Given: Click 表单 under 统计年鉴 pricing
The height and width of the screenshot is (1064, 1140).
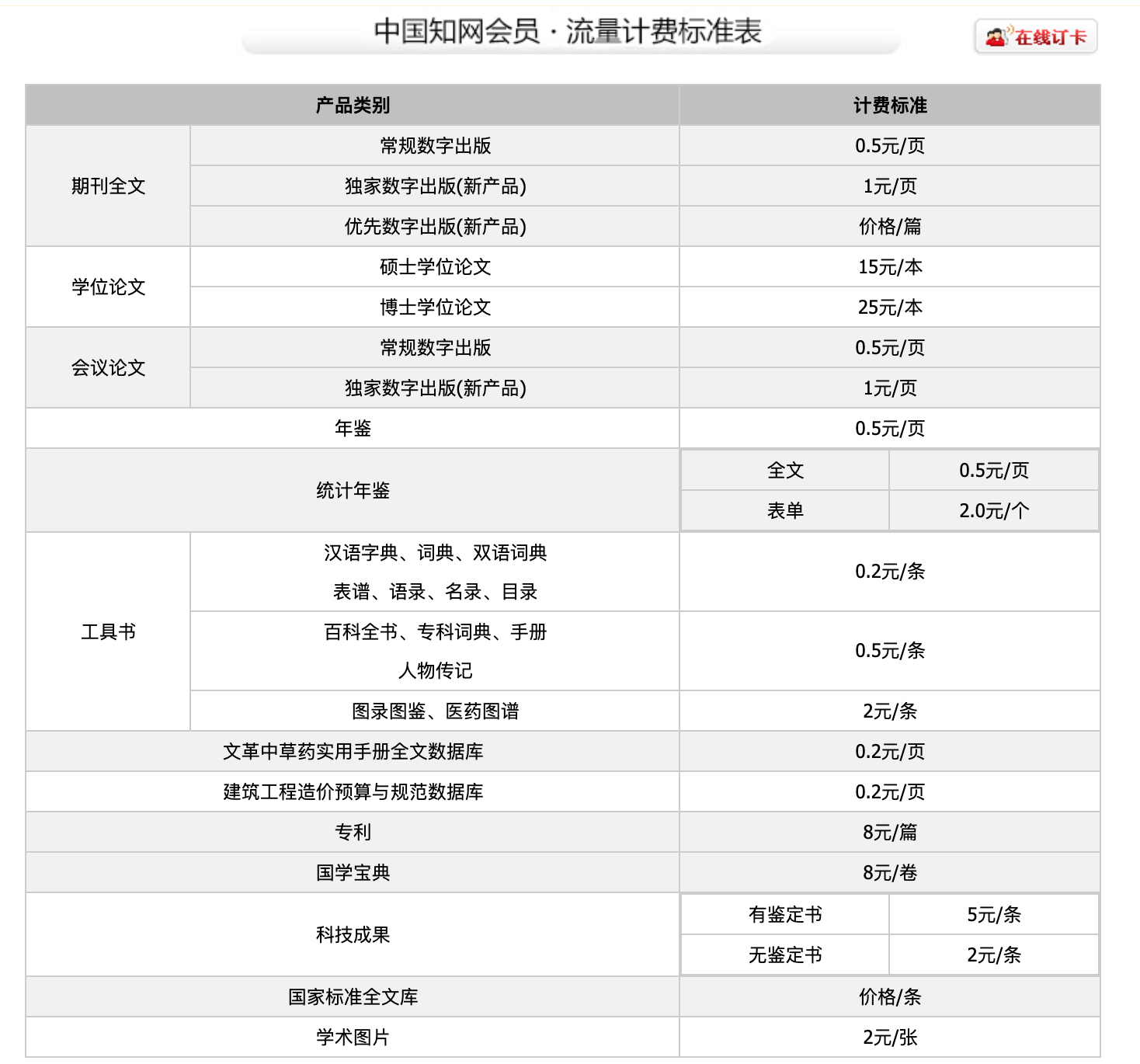Looking at the screenshot, I should pos(785,510).
